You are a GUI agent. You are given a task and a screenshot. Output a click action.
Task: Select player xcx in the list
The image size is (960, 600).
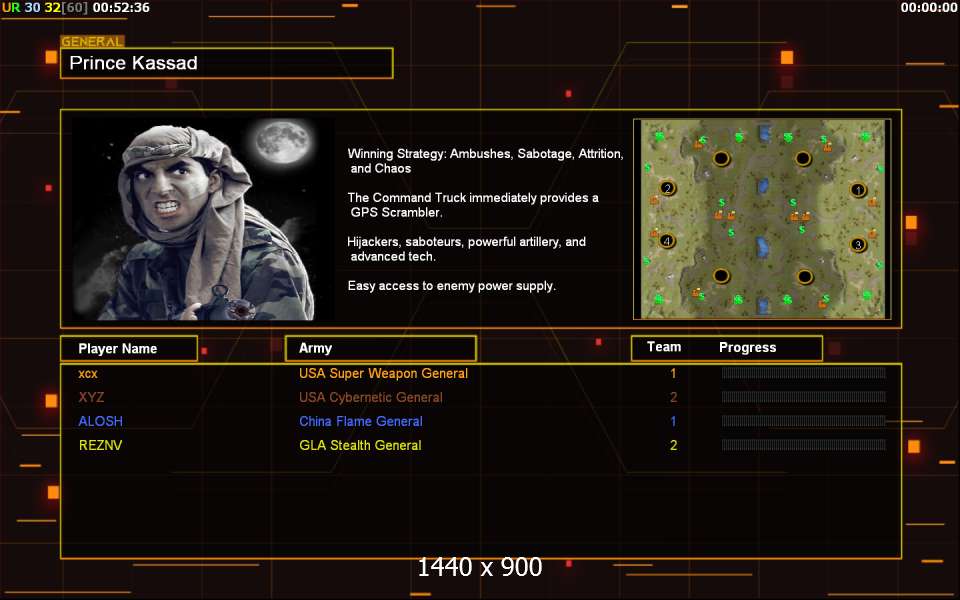[88, 373]
